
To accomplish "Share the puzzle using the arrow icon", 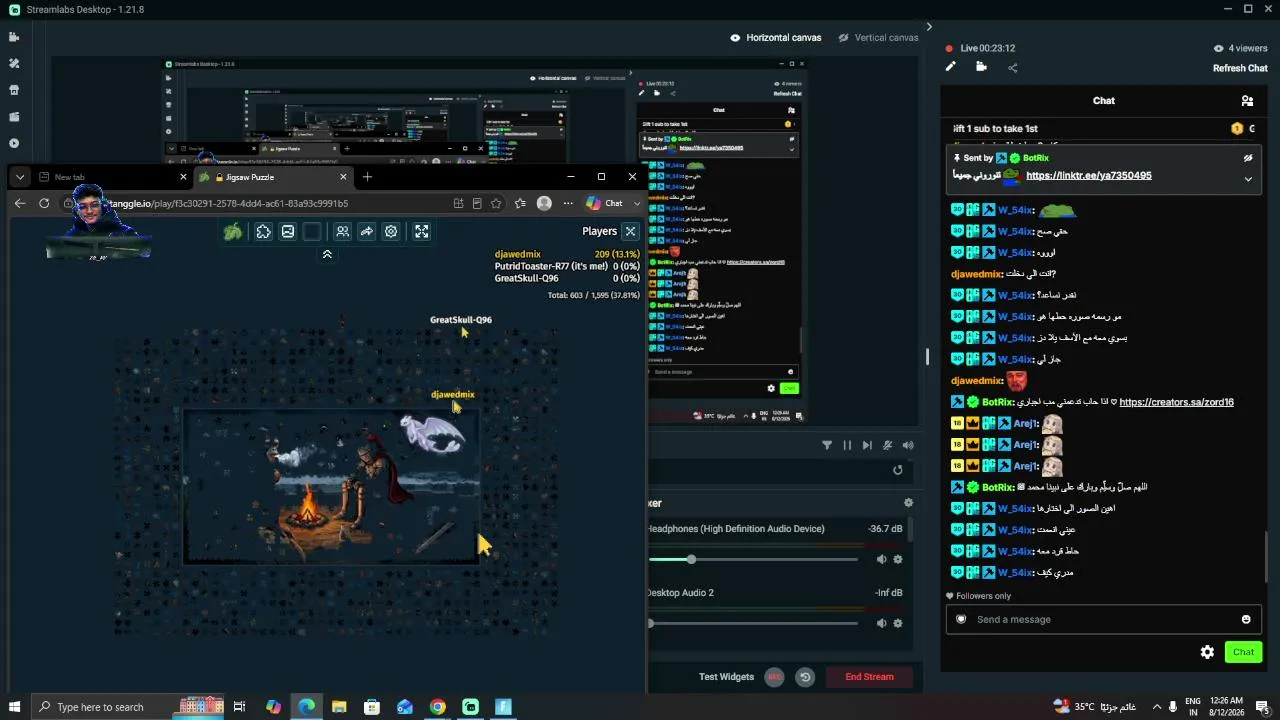I will [x=367, y=231].
